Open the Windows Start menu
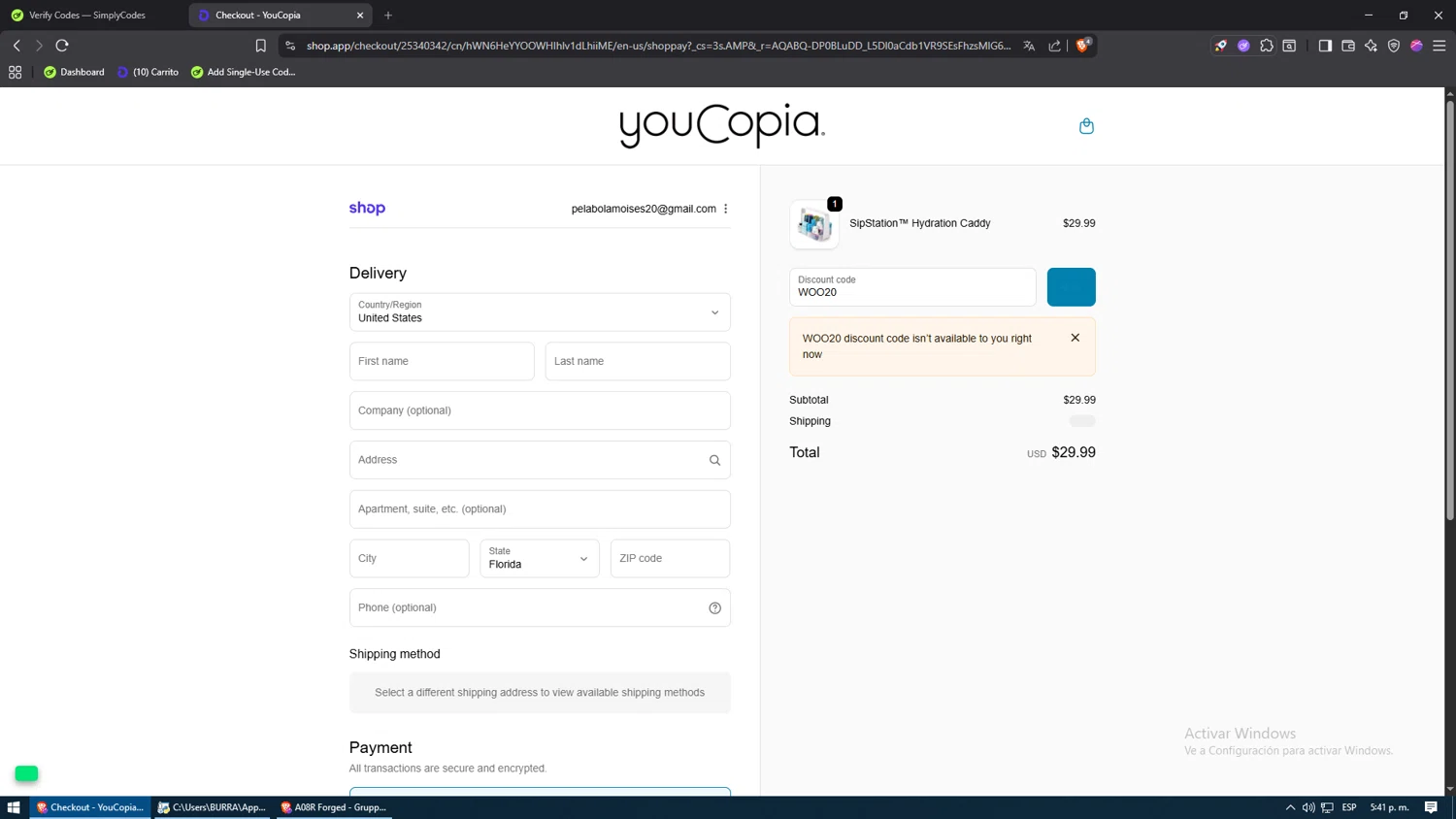This screenshot has height=819, width=1456. click(x=14, y=807)
